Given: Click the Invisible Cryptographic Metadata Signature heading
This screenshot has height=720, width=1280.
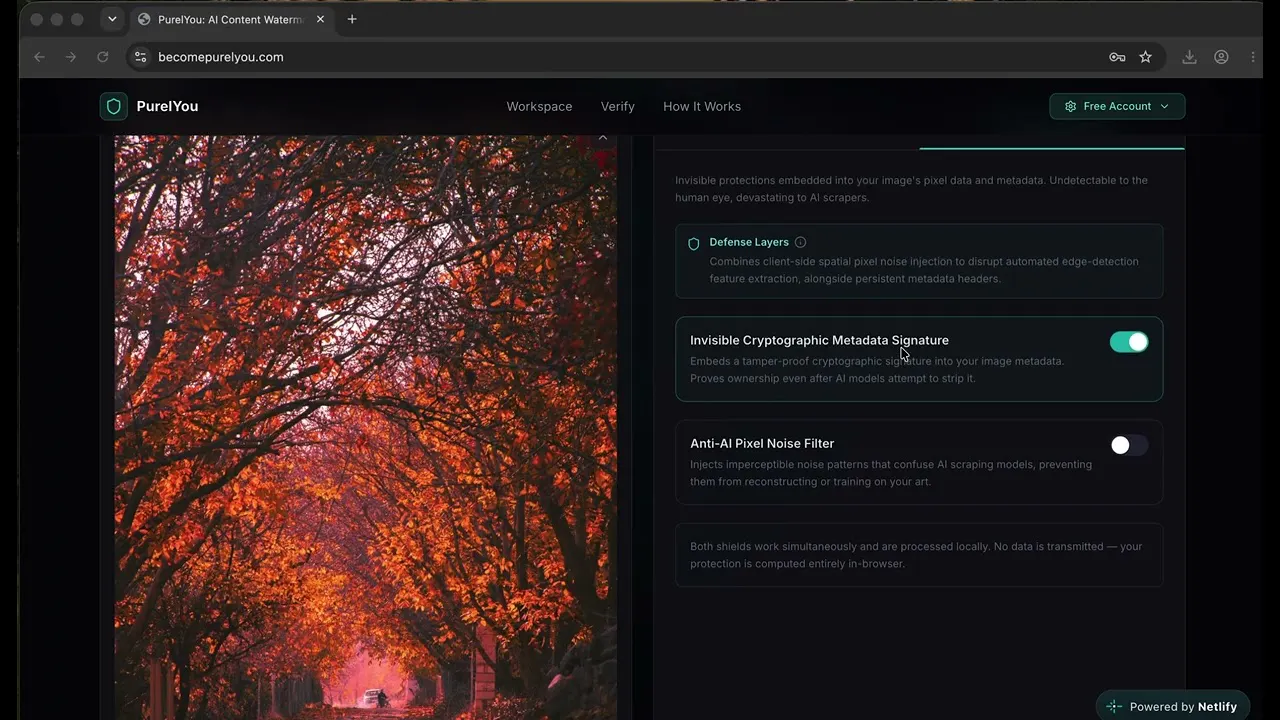Looking at the screenshot, I should (819, 340).
